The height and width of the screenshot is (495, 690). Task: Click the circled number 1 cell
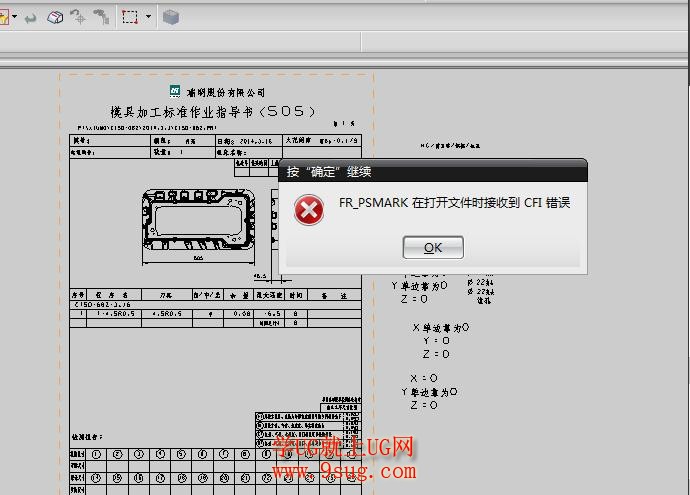[x=96, y=455]
